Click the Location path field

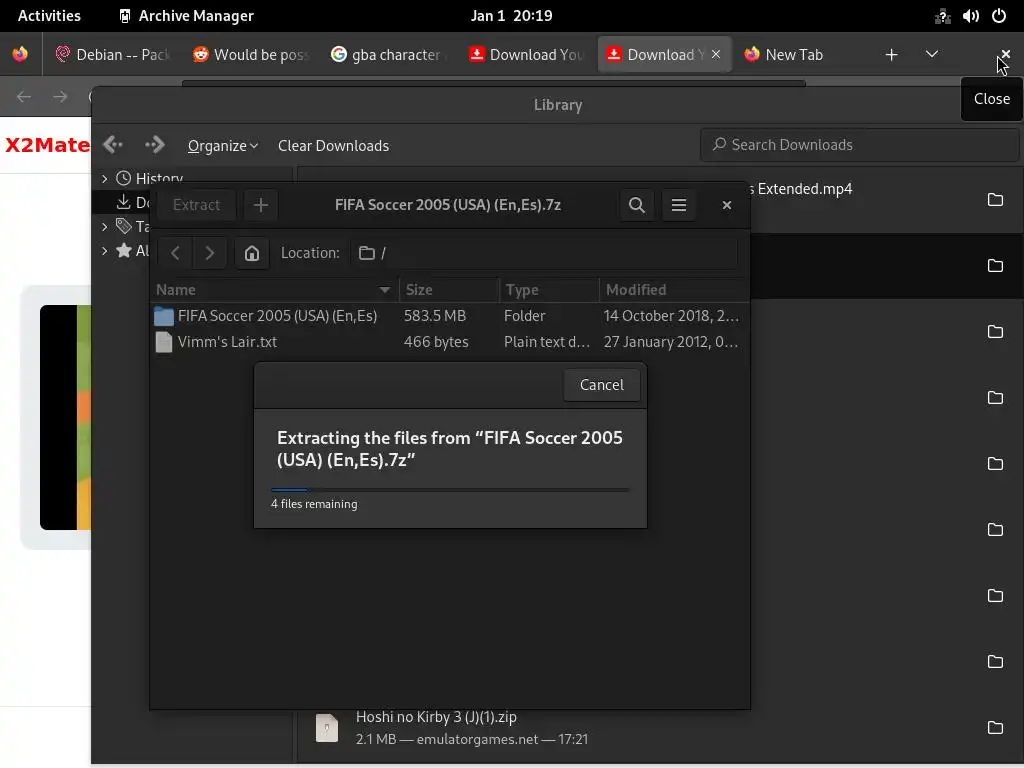coord(545,253)
